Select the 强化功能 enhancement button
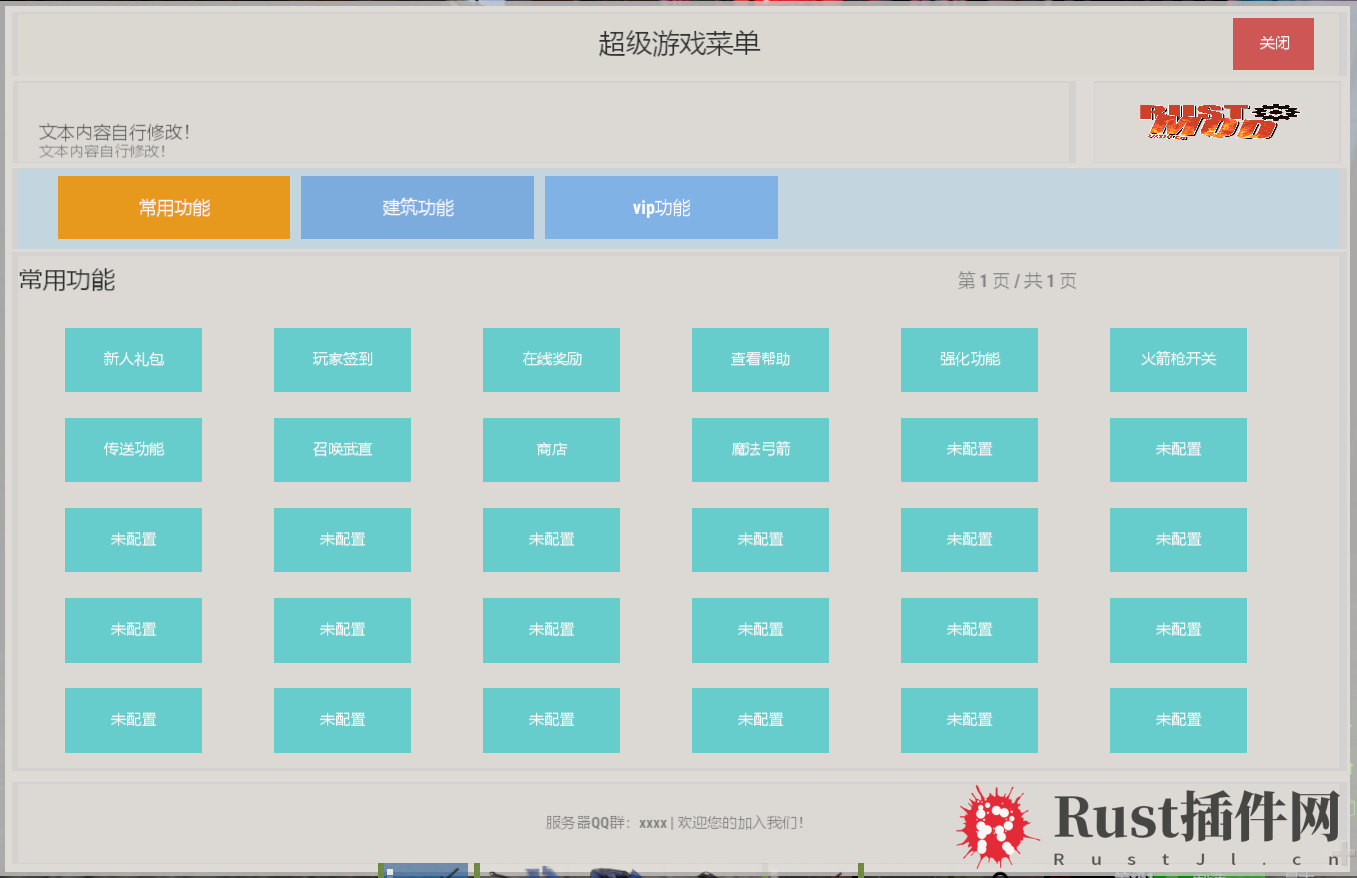Screen dimensions: 1357x878 (969, 360)
